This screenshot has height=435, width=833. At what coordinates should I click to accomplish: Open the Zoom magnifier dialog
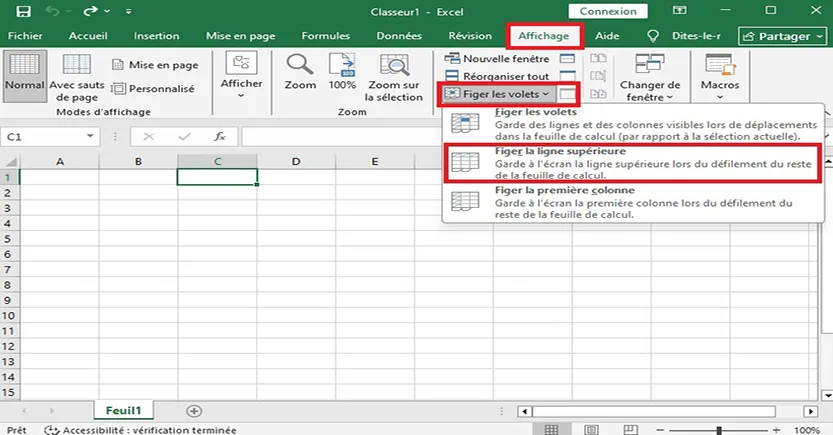coord(300,72)
